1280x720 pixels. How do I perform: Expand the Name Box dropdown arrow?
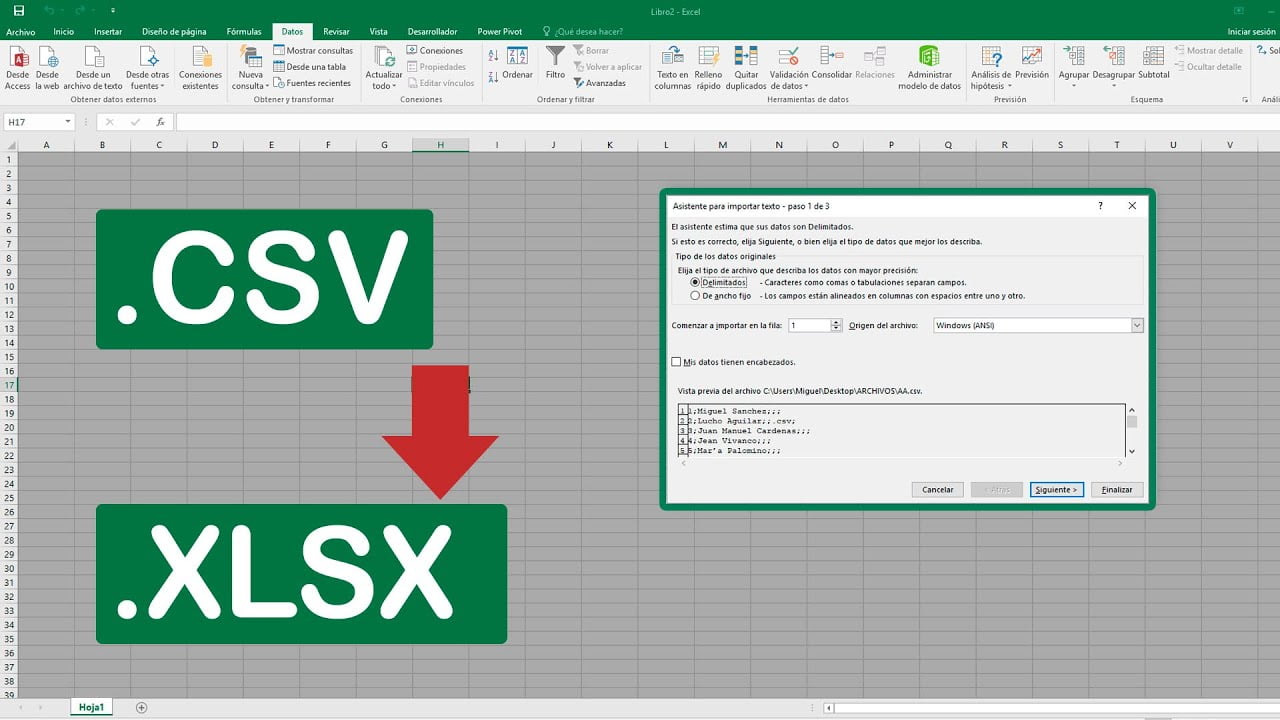(x=68, y=122)
